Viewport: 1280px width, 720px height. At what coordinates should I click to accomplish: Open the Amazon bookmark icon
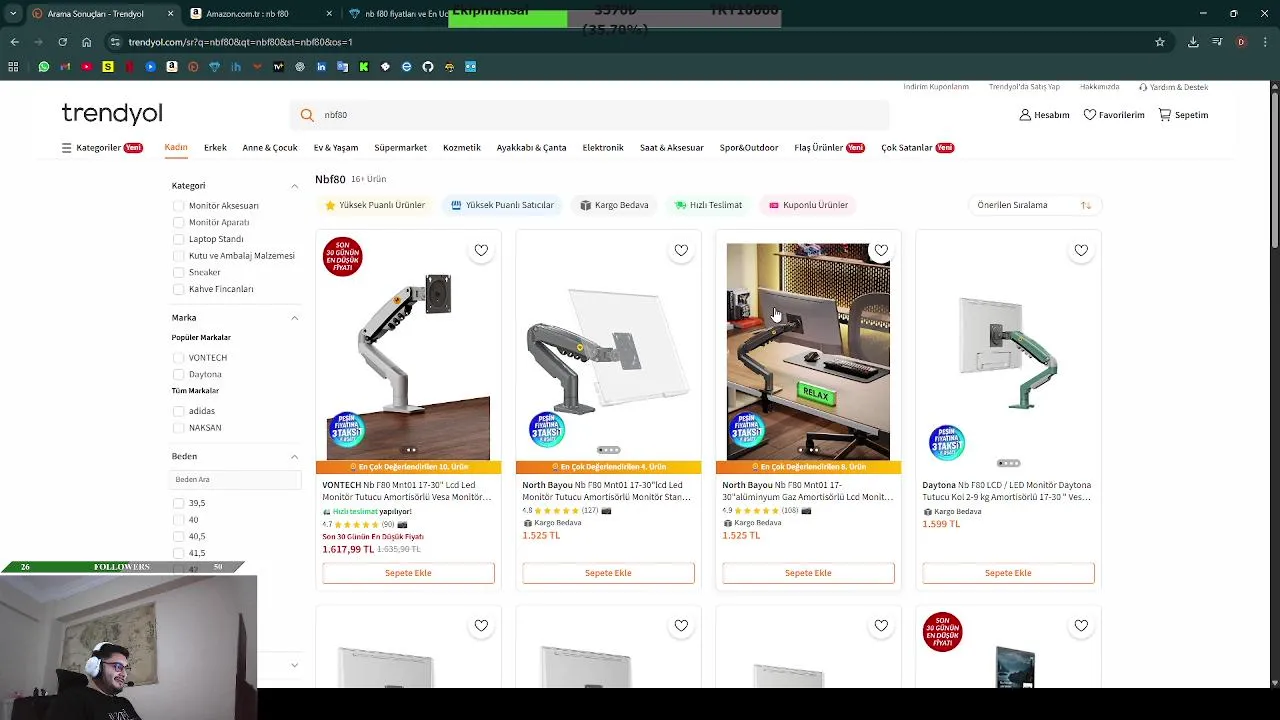pyautogui.click(x=172, y=67)
